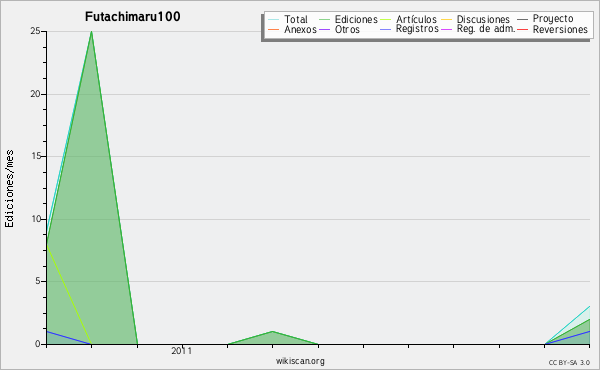
Task: Click the yellow Discusiones legend line swatch
Action: (446, 19)
